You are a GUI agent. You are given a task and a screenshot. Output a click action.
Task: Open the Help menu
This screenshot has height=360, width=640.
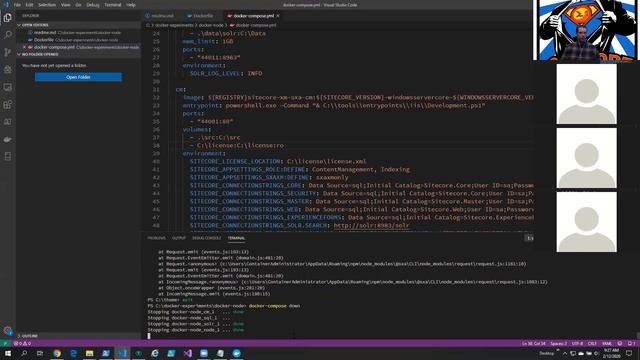pos(131,5)
